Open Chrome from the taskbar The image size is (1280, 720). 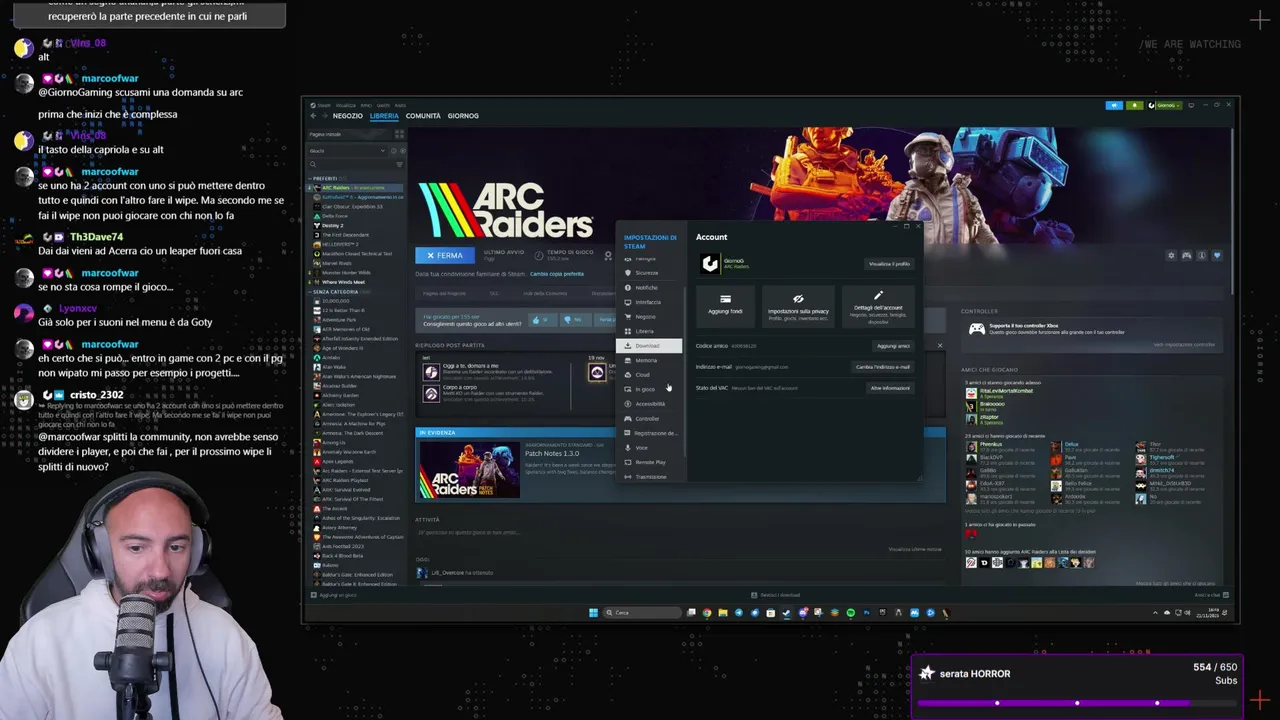coord(707,613)
